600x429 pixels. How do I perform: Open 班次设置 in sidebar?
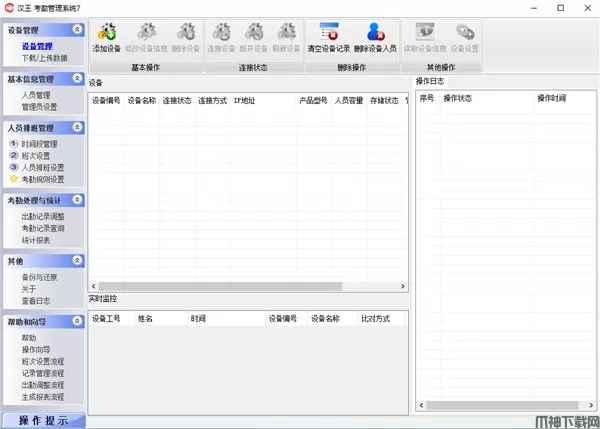(x=36, y=156)
